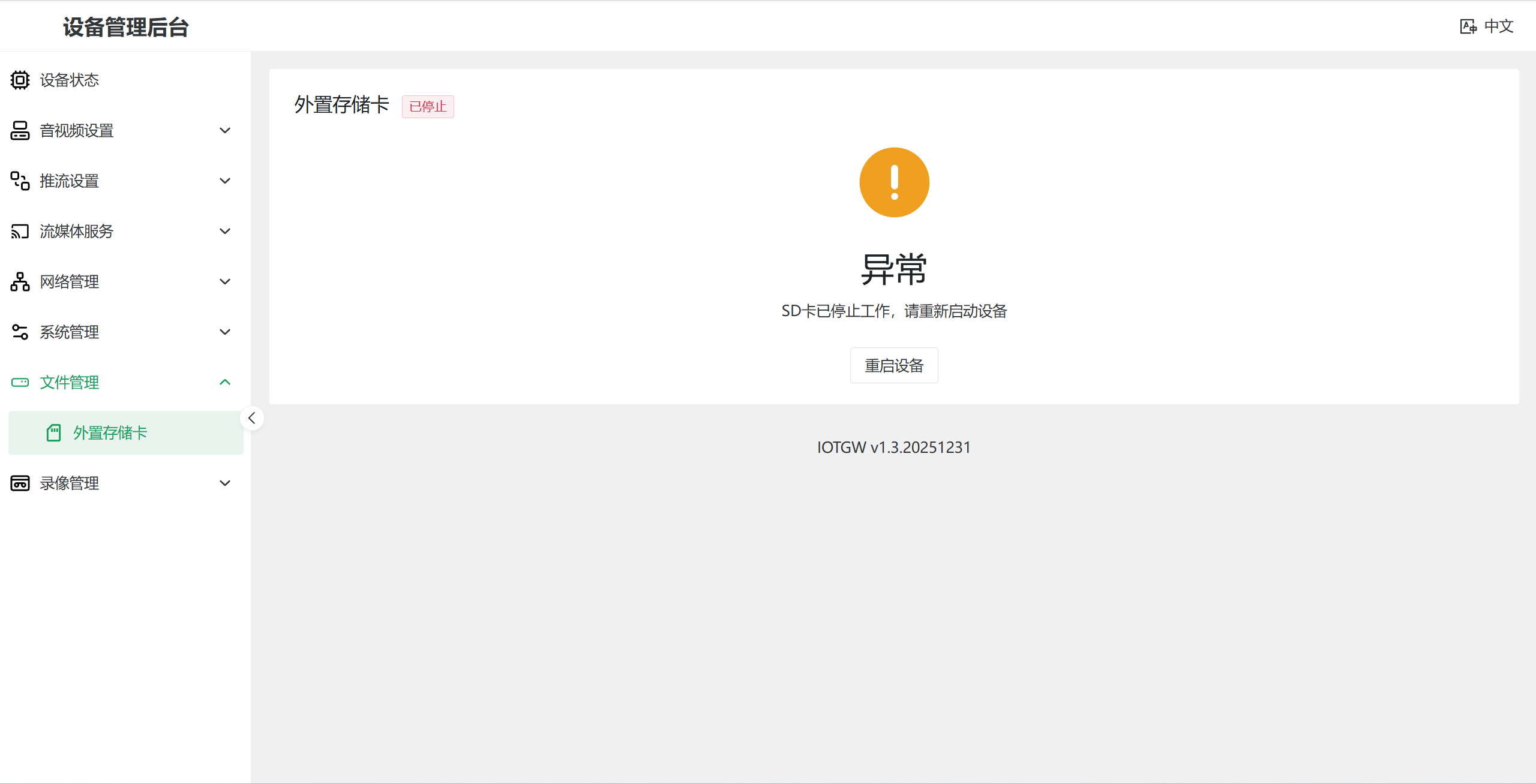Collapse the 文件管理 menu chevron
1536x784 pixels.
[x=225, y=382]
